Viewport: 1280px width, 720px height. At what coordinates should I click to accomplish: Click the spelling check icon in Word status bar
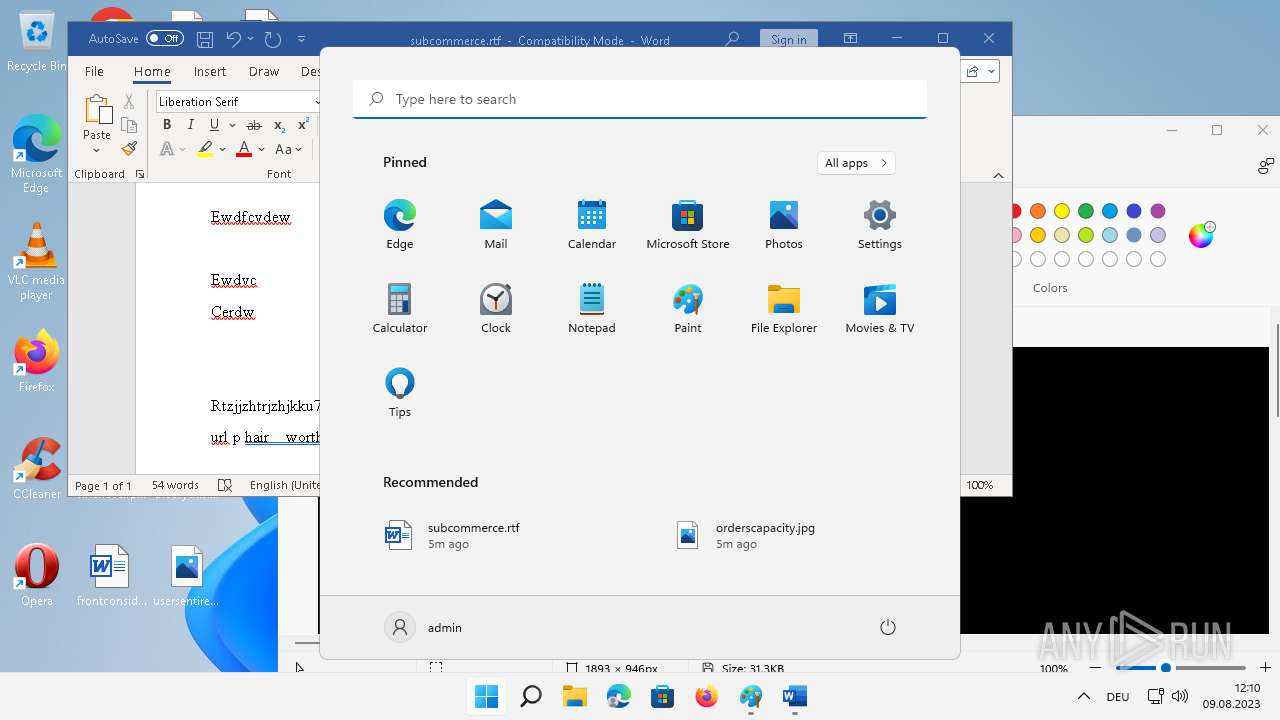tap(225, 485)
